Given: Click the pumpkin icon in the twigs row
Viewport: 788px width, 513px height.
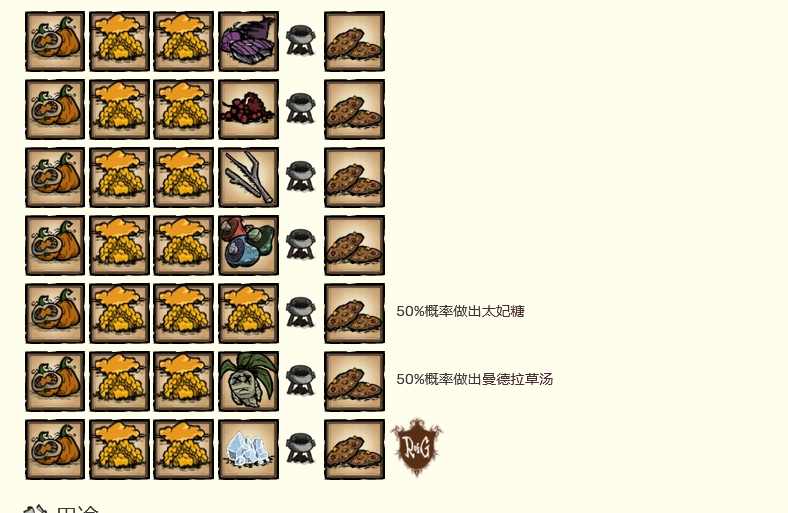Looking at the screenshot, I should 55,177.
